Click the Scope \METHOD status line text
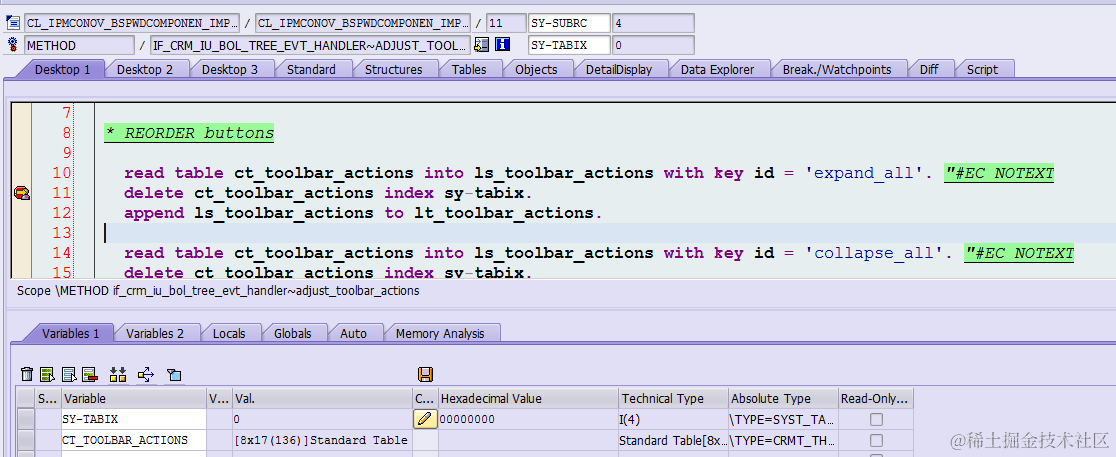This screenshot has height=457, width=1116. pyautogui.click(x=218, y=290)
